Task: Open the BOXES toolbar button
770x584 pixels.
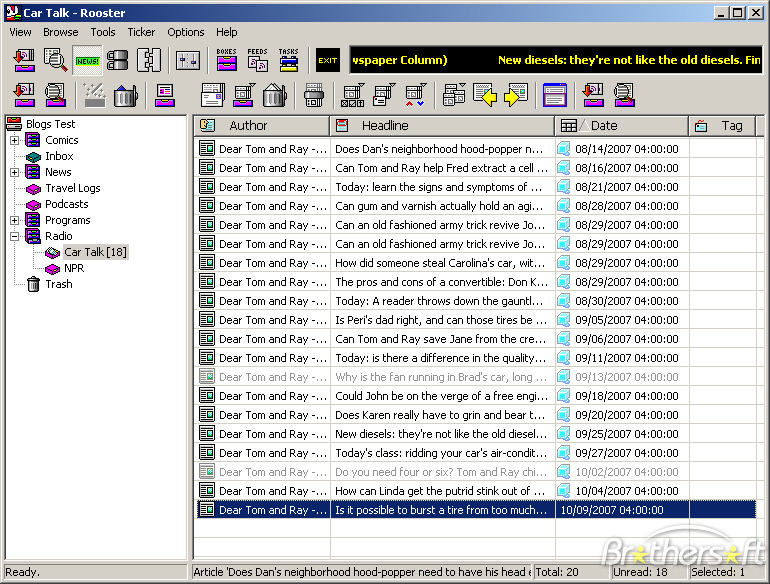Action: [226, 60]
